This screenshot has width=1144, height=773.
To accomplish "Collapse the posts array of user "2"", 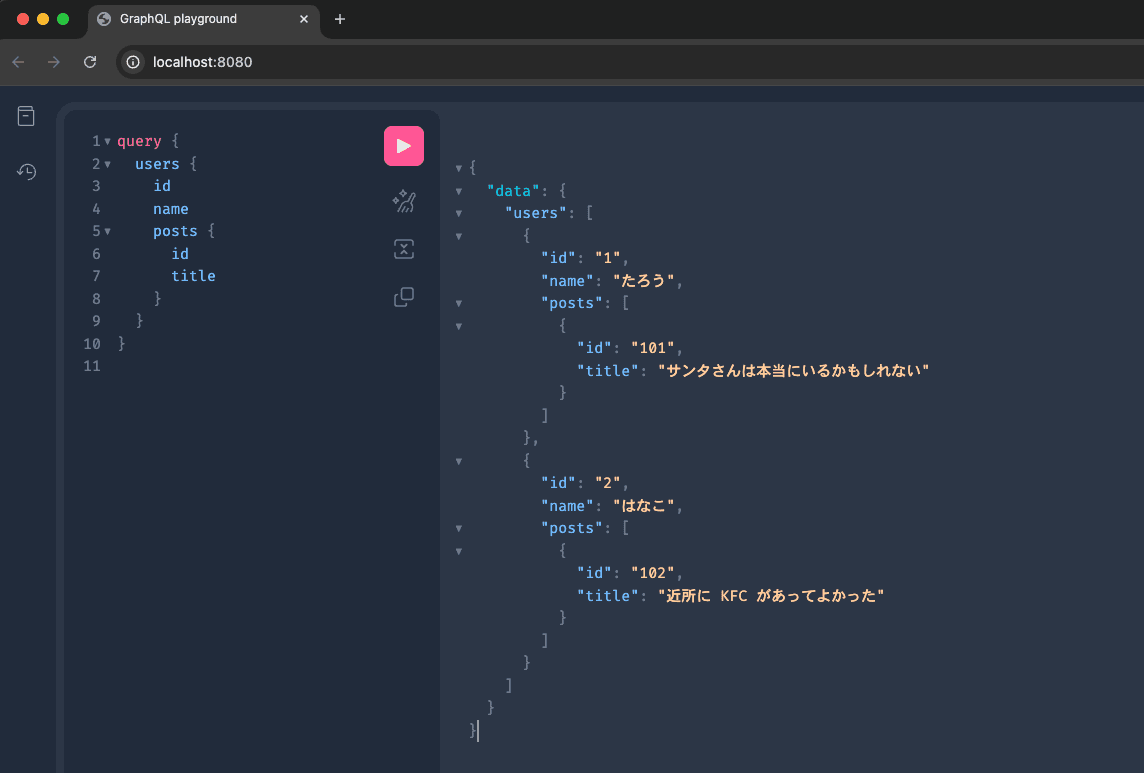I will tap(458, 528).
